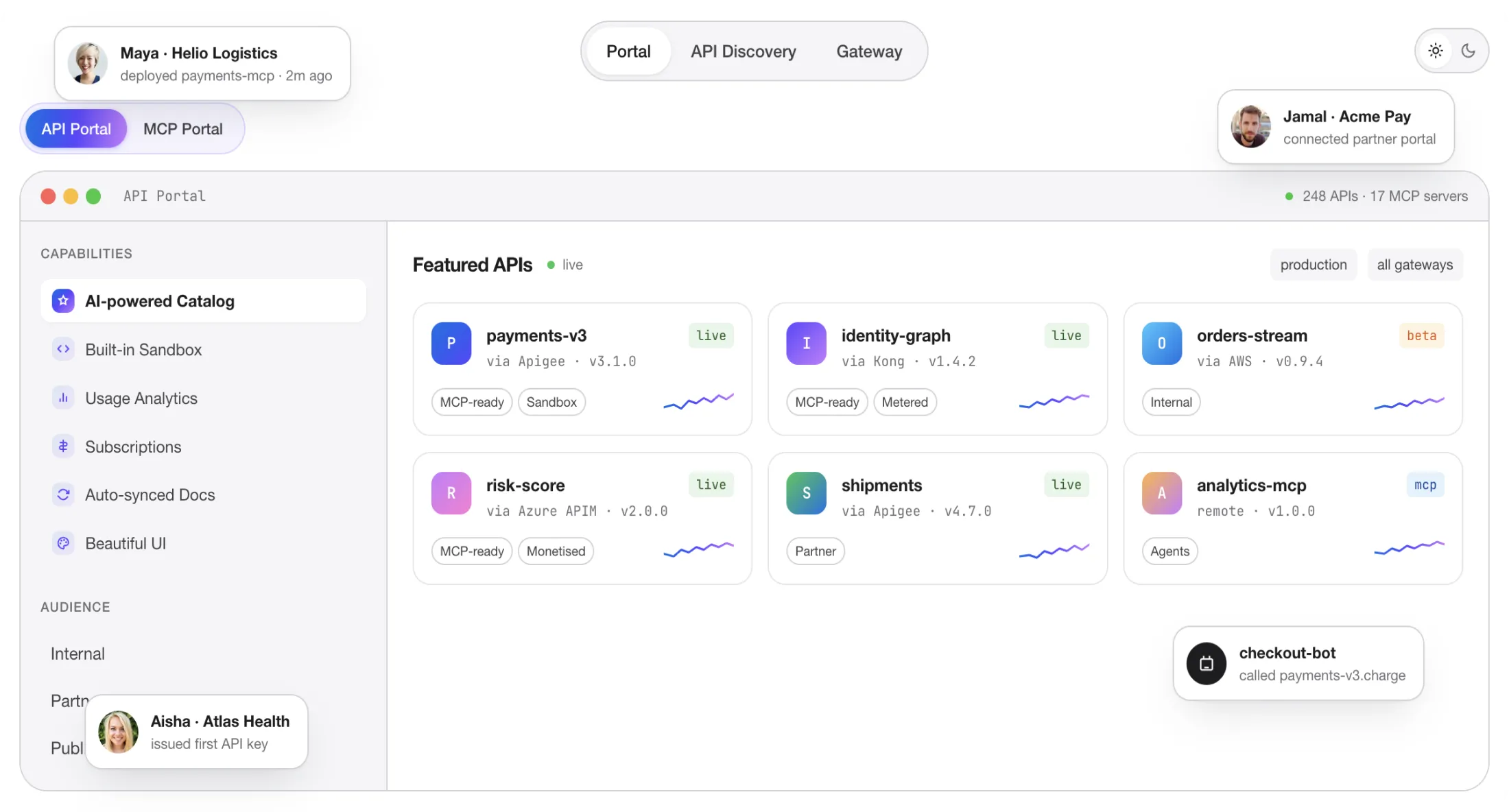Click the Usage Analytics bar chart icon
The image size is (1509, 812).
(x=63, y=398)
